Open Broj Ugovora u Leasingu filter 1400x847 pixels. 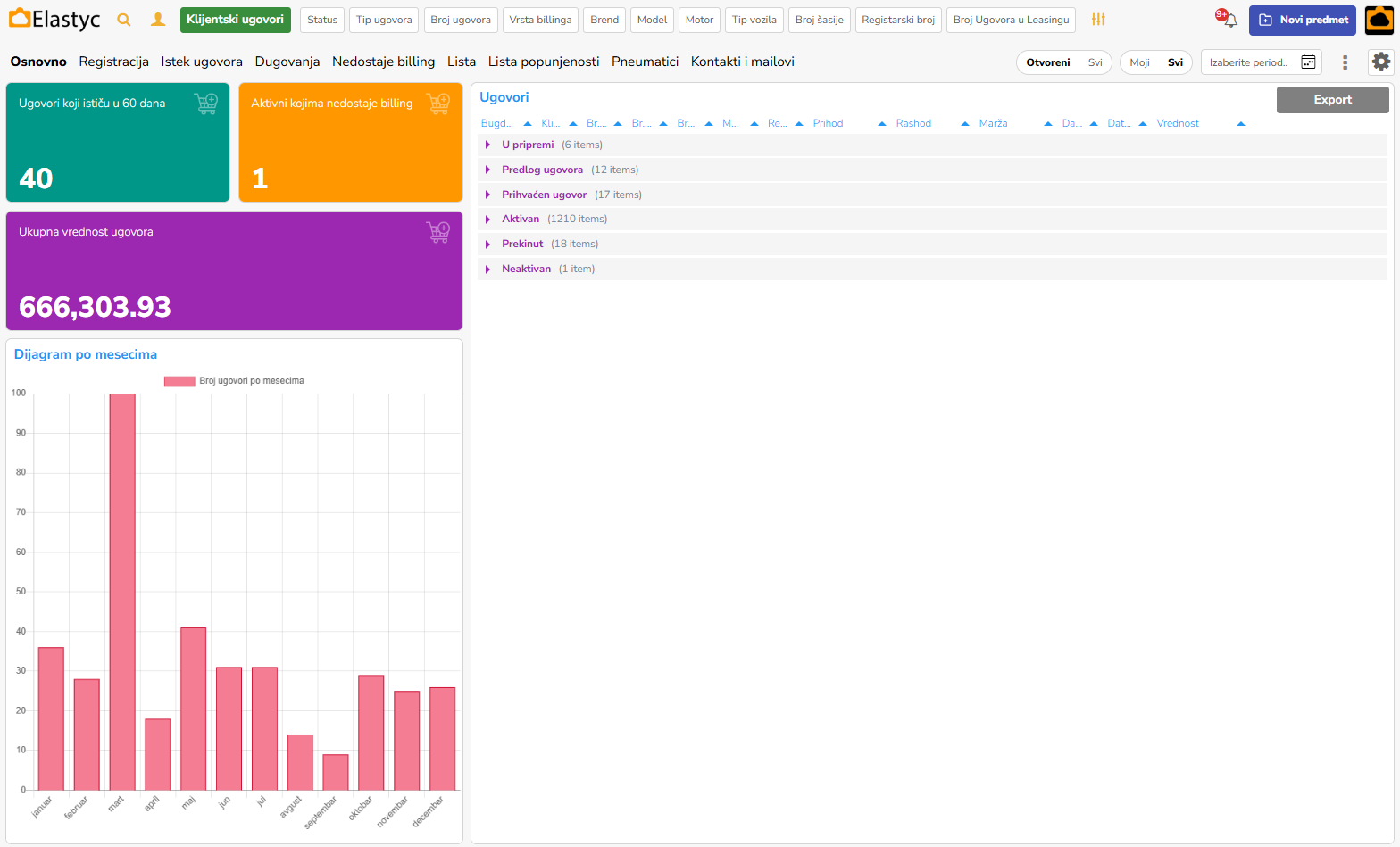coord(1011,20)
